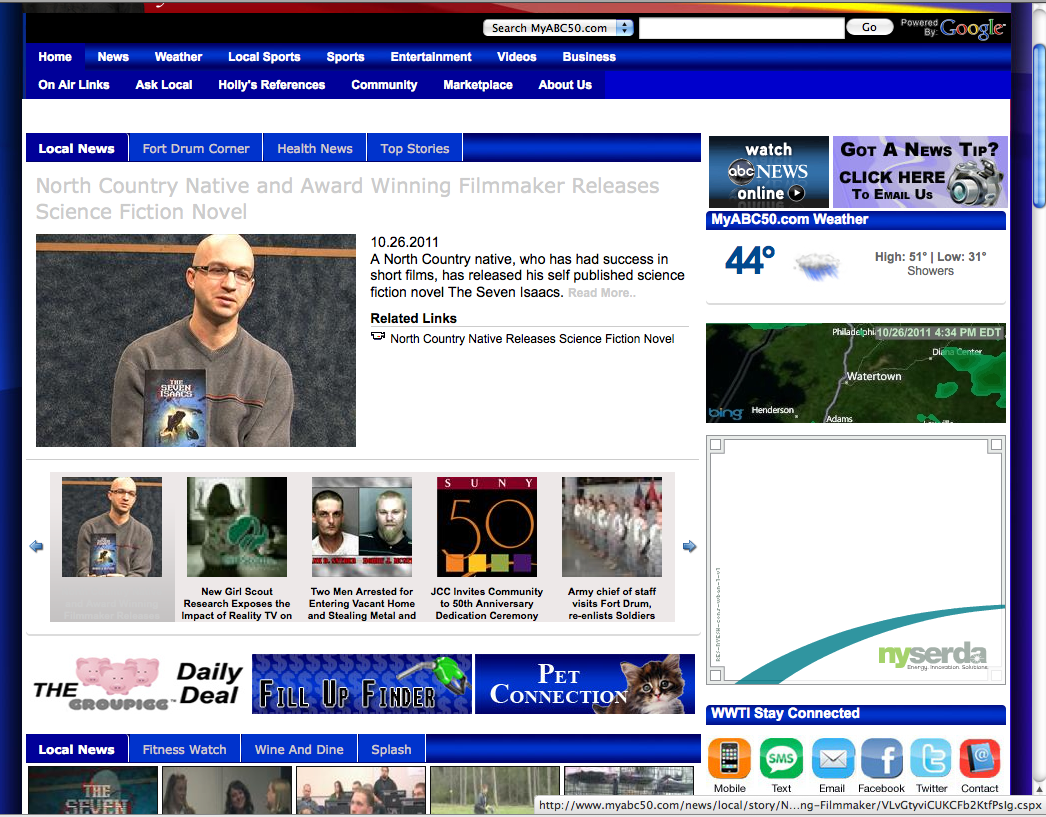Open the SMS Text icon
This screenshot has height=817, width=1046.
click(x=781, y=759)
